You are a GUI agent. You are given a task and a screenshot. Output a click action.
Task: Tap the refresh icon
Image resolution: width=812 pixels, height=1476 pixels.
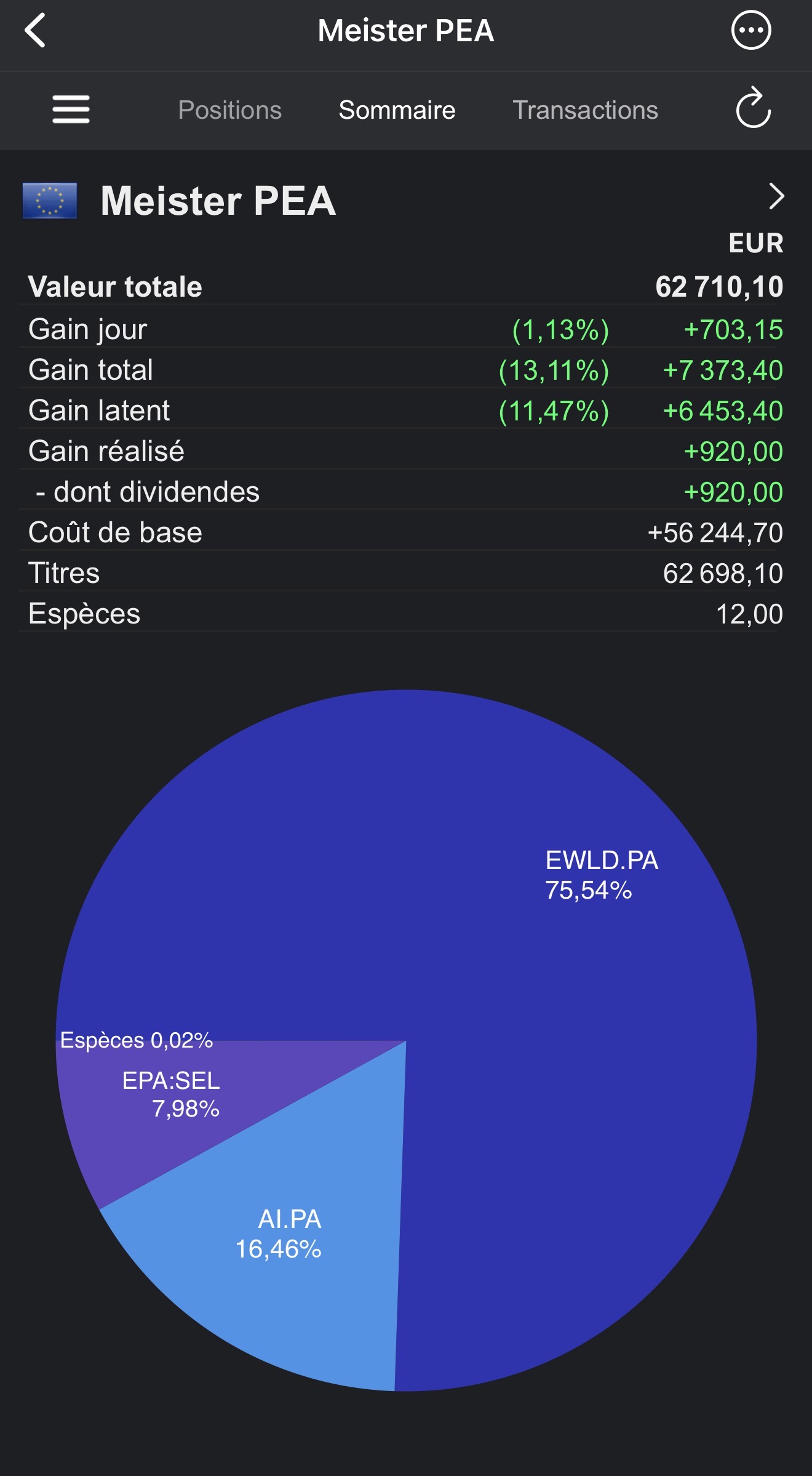tap(753, 108)
